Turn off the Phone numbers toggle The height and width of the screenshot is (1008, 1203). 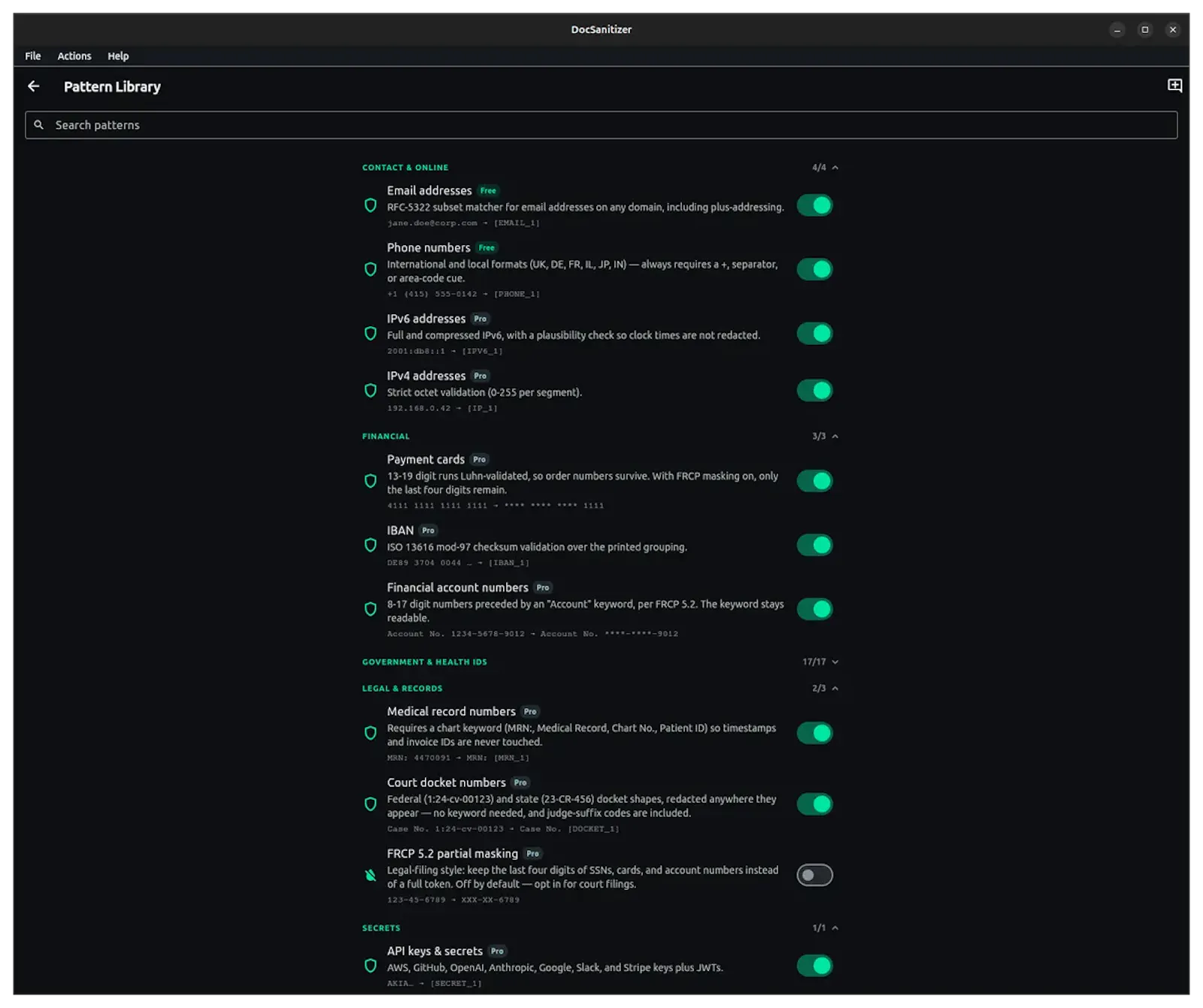coord(815,269)
